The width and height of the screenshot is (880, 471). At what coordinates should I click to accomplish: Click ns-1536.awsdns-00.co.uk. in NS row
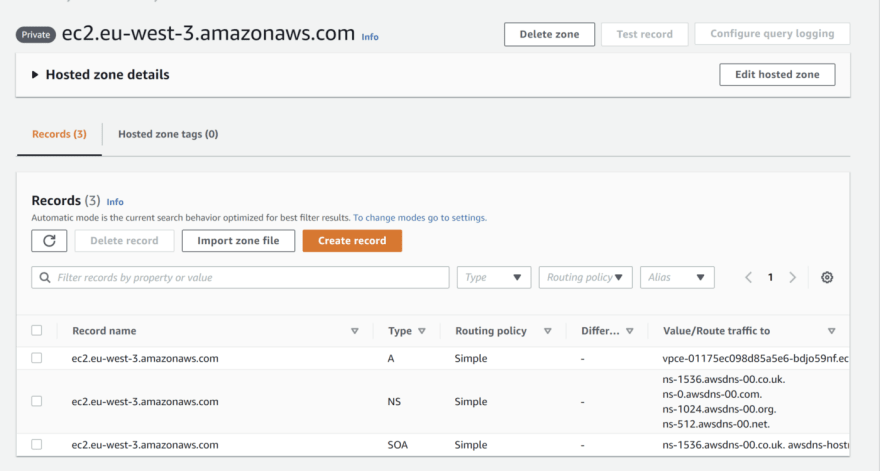[x=723, y=379]
